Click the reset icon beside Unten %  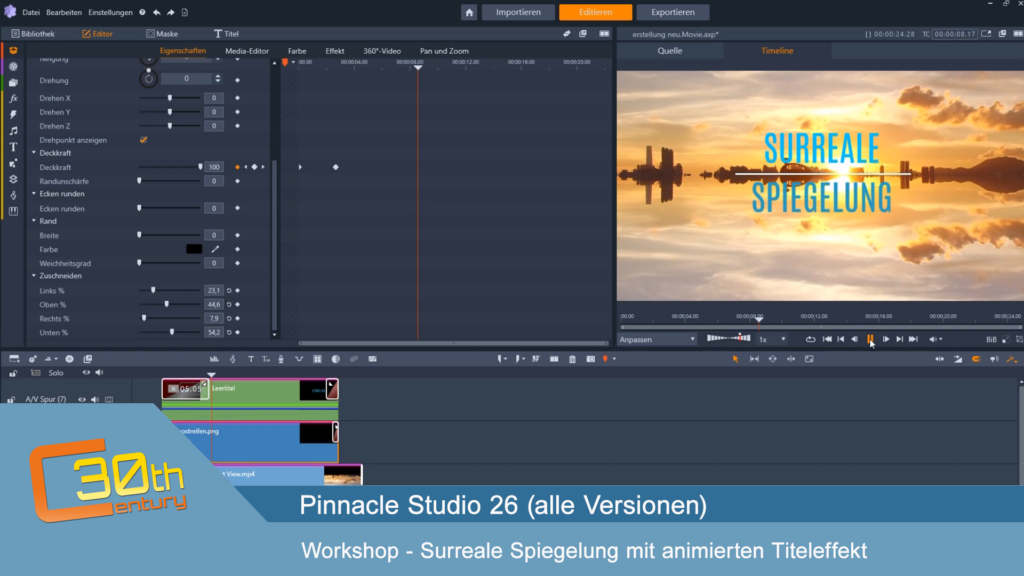click(x=229, y=332)
